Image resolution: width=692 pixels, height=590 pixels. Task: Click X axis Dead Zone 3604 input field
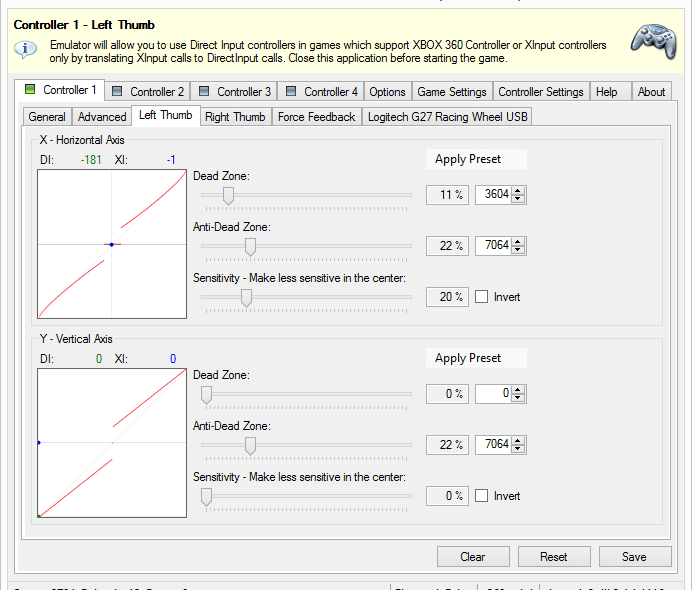pos(493,195)
